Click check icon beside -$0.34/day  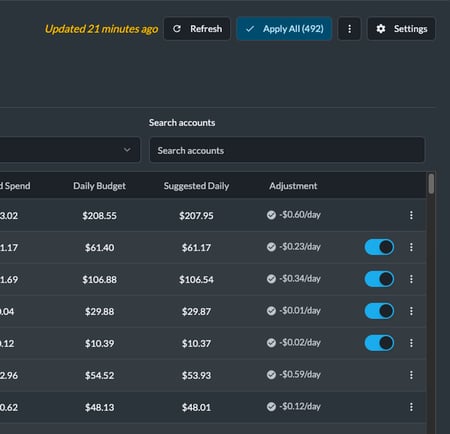point(271,279)
